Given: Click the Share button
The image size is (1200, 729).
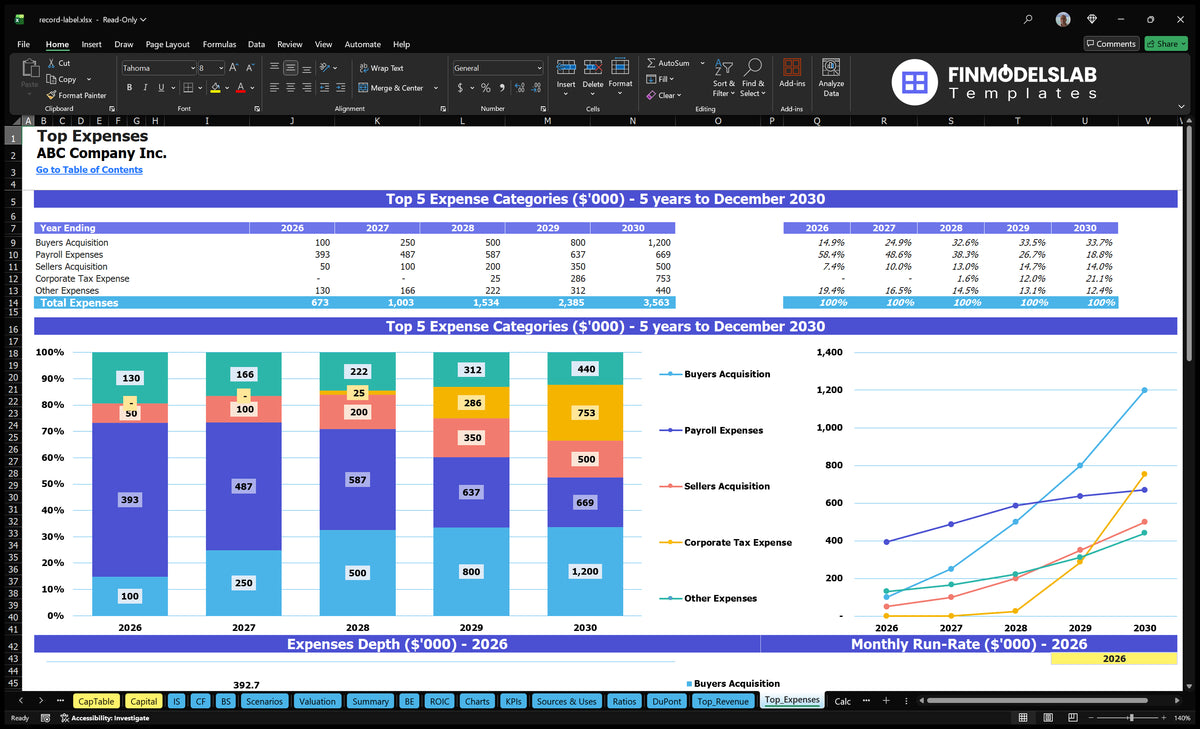Looking at the screenshot, I should point(1165,44).
